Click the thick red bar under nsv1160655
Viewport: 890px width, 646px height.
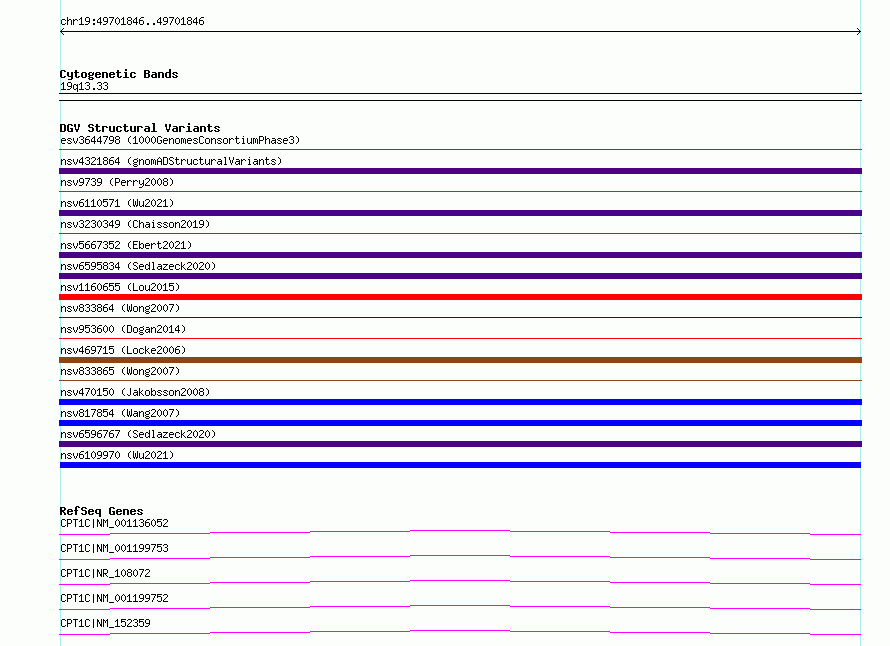pyautogui.click(x=460, y=297)
